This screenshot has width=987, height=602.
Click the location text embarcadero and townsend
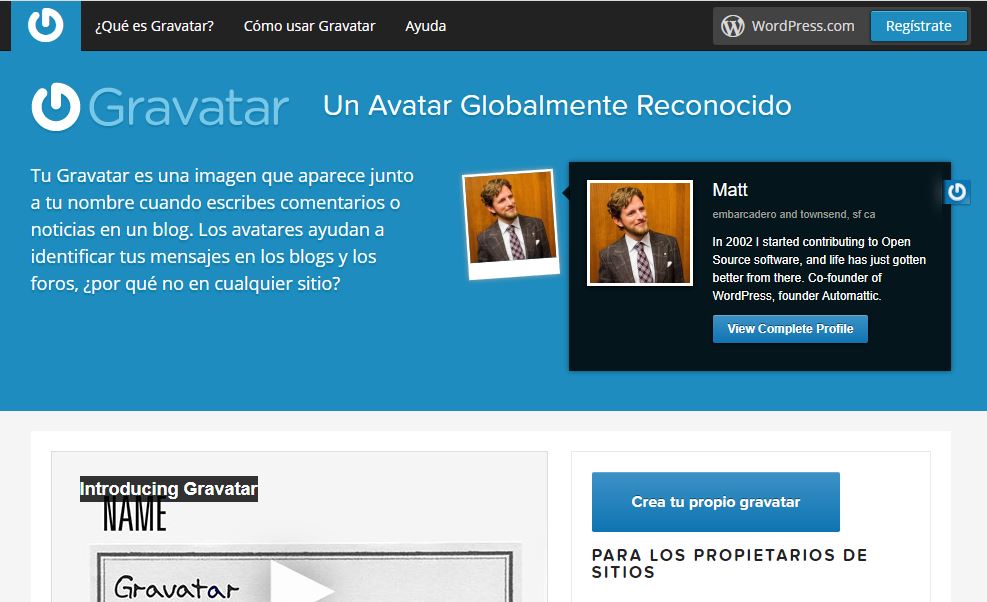point(794,214)
